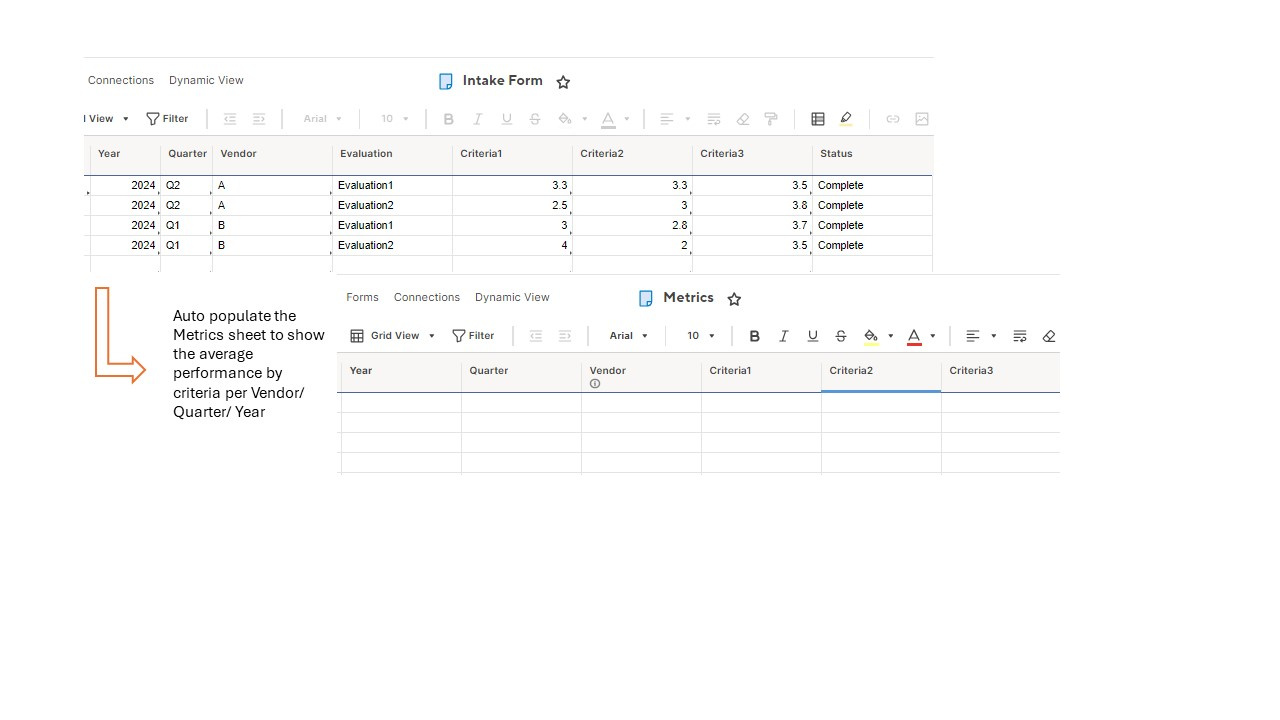Screen dimensions: 1280x720
Task: Open Connections menu in Intake Form sheet
Action: pyautogui.click(x=121, y=80)
